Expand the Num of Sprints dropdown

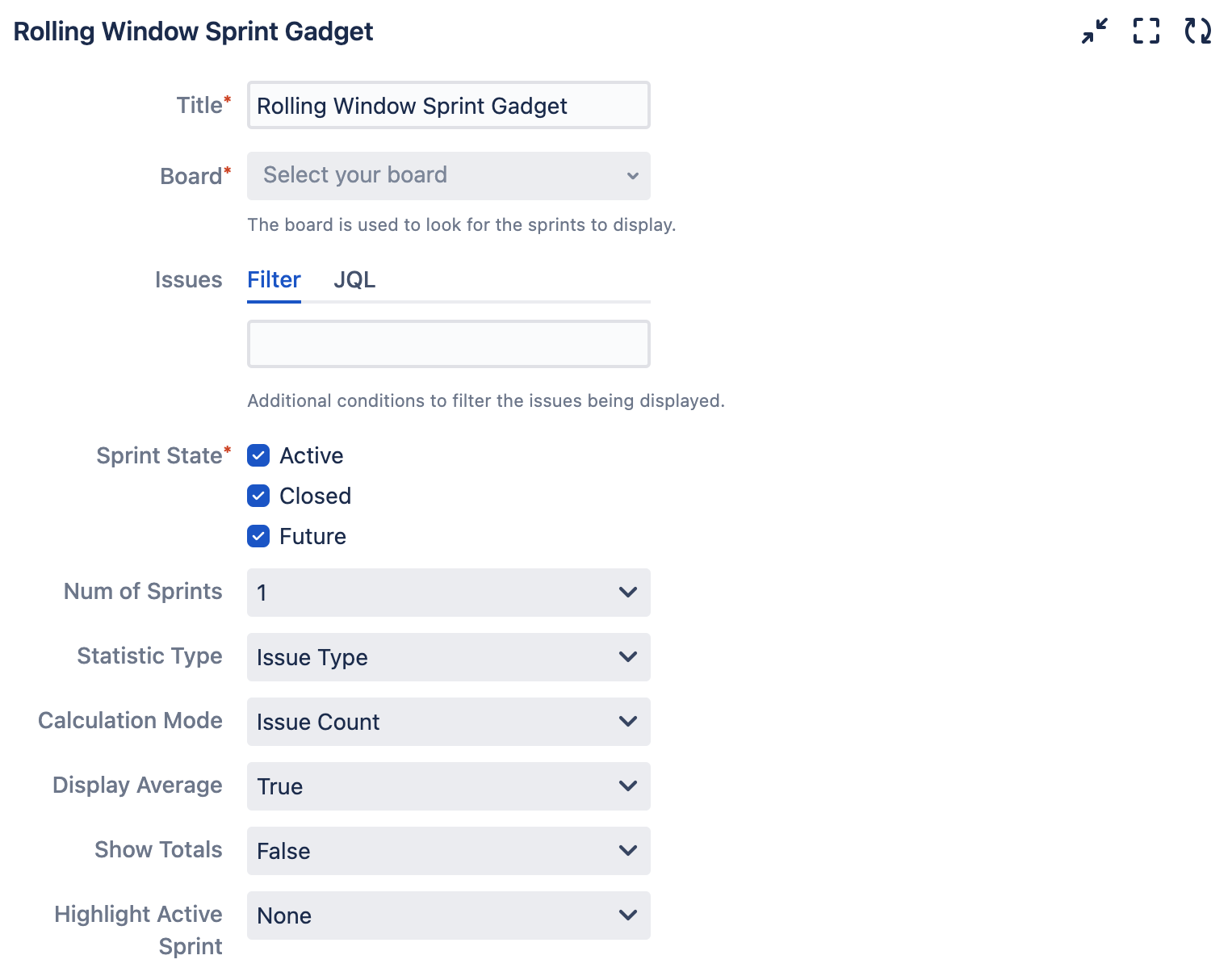click(448, 593)
